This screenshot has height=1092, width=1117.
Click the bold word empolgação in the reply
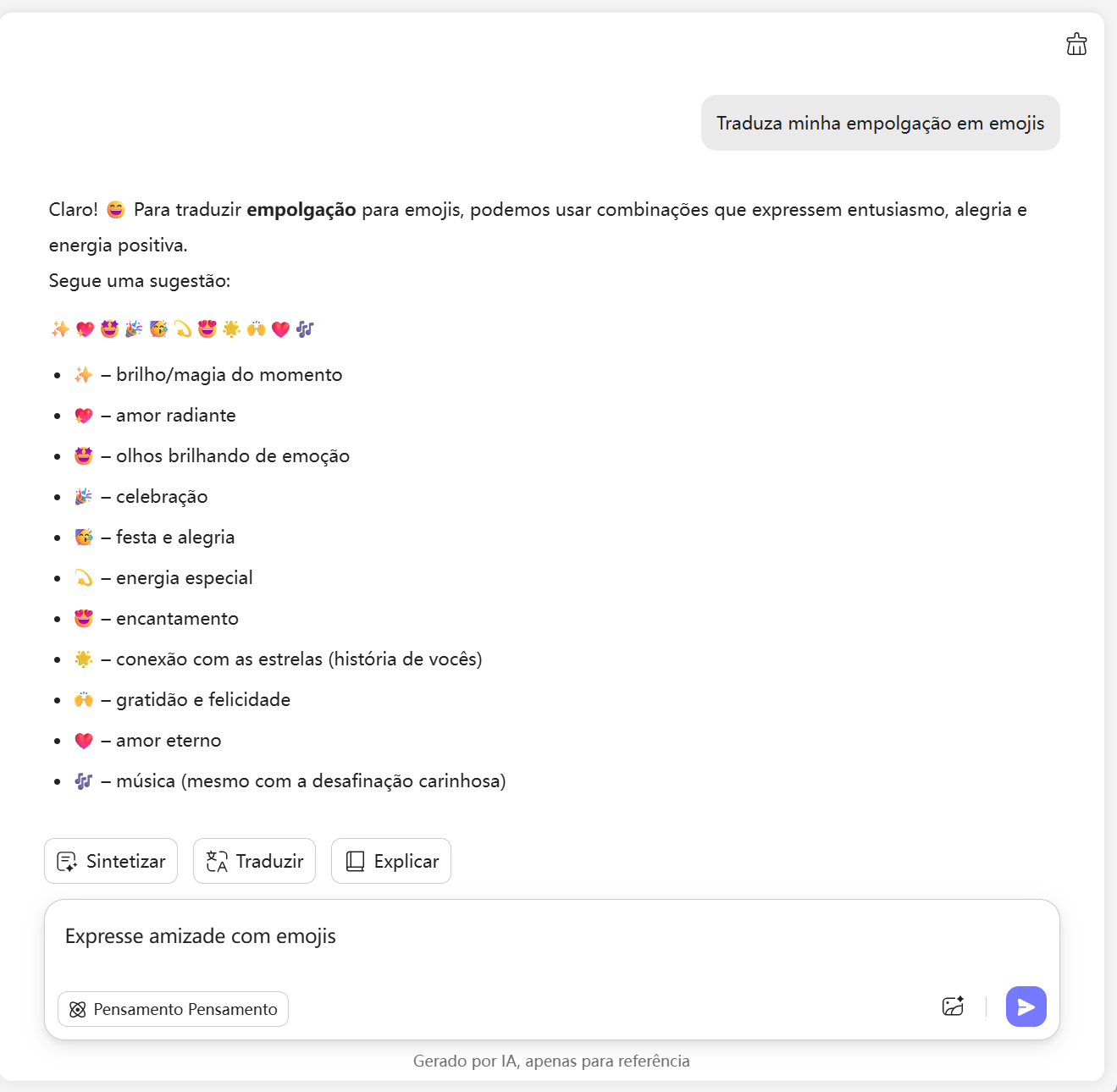pos(301,210)
